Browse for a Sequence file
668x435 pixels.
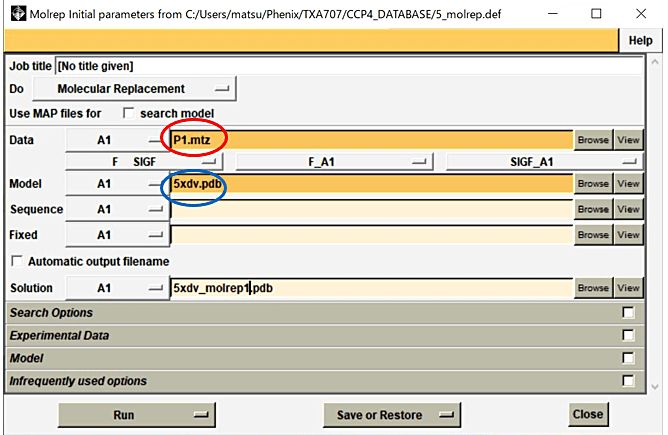click(593, 209)
